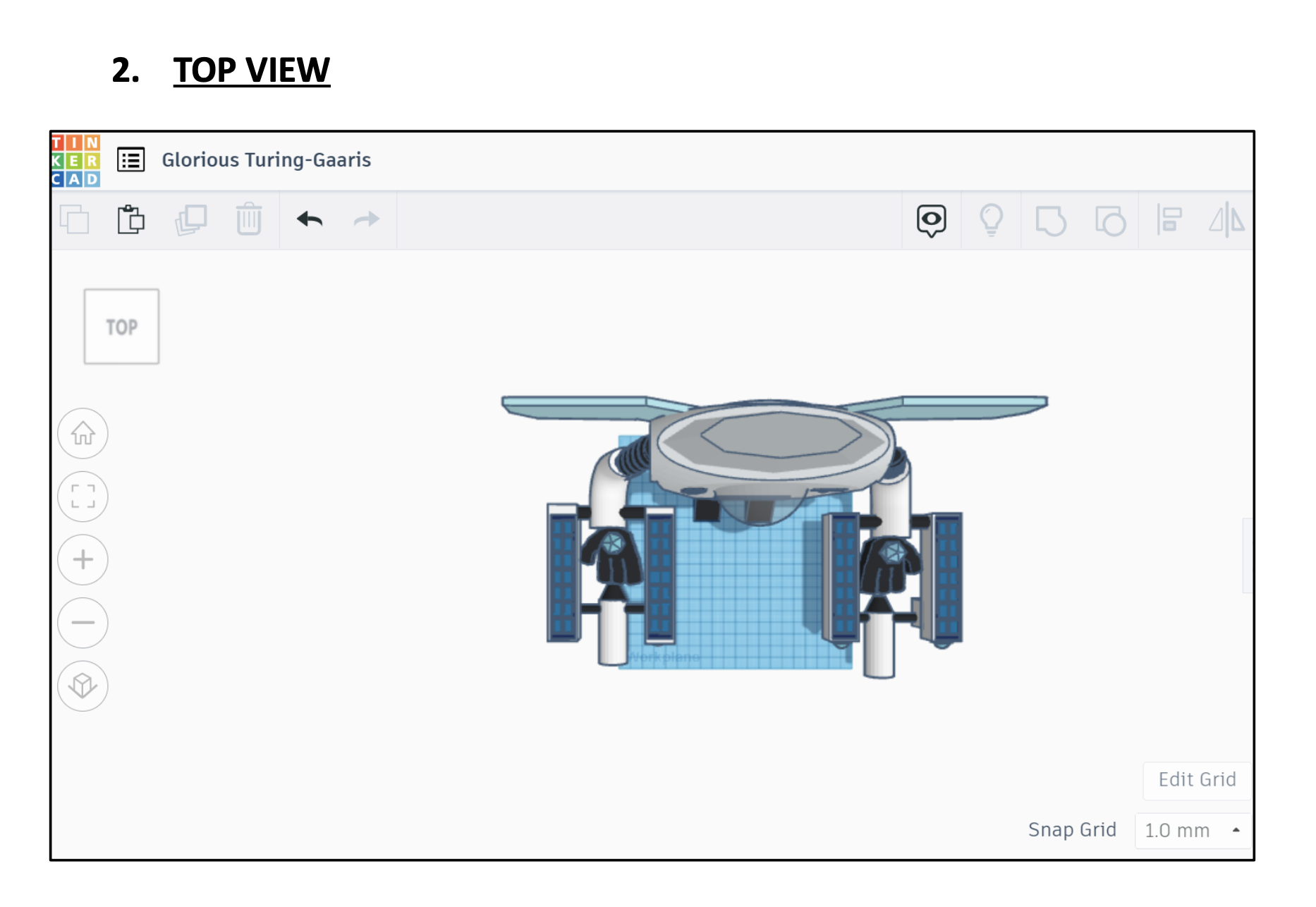Open the Notes tool eye icon
1316x907 pixels.
[932, 221]
